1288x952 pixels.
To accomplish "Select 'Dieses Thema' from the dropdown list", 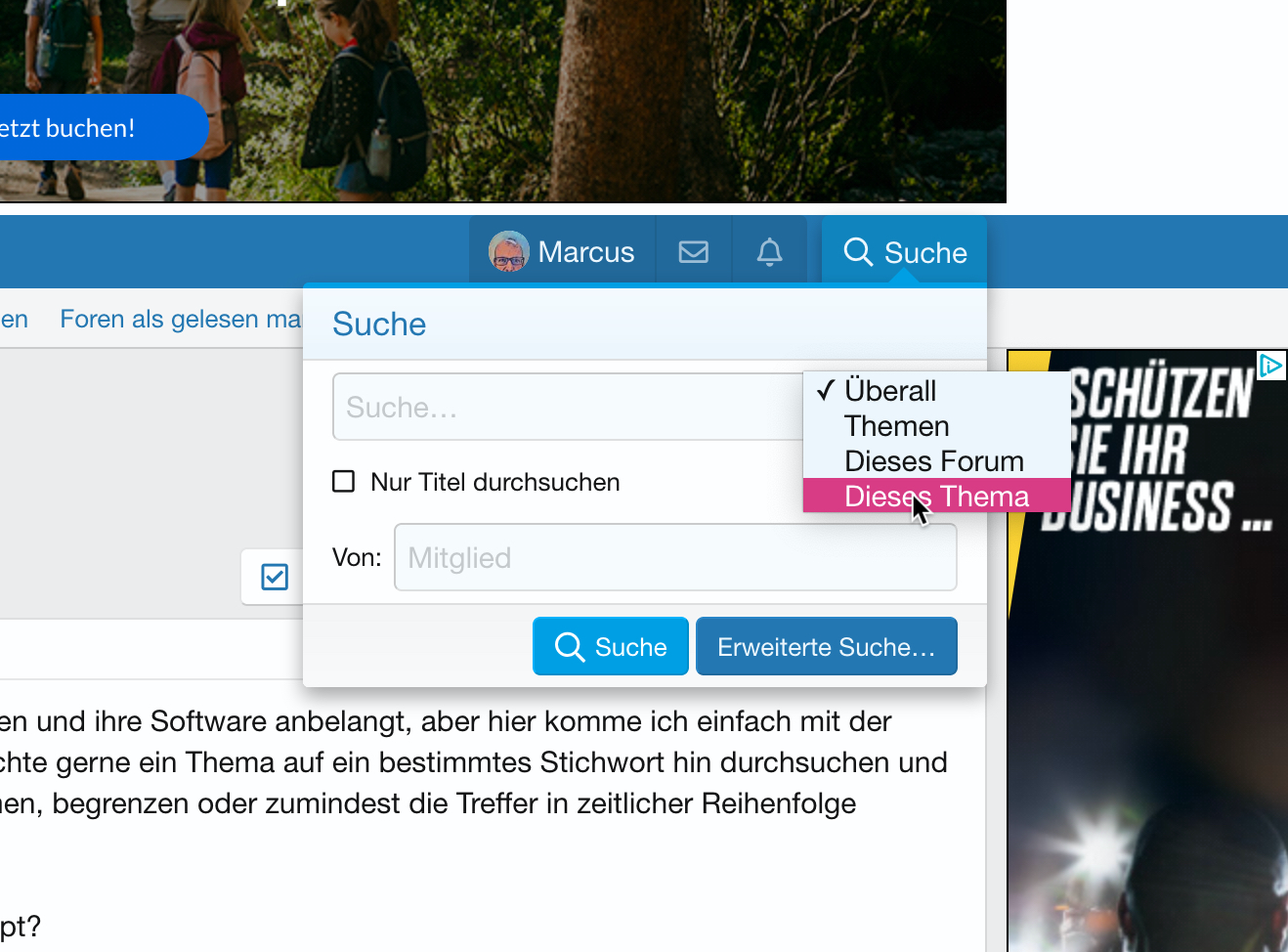I will click(936, 496).
